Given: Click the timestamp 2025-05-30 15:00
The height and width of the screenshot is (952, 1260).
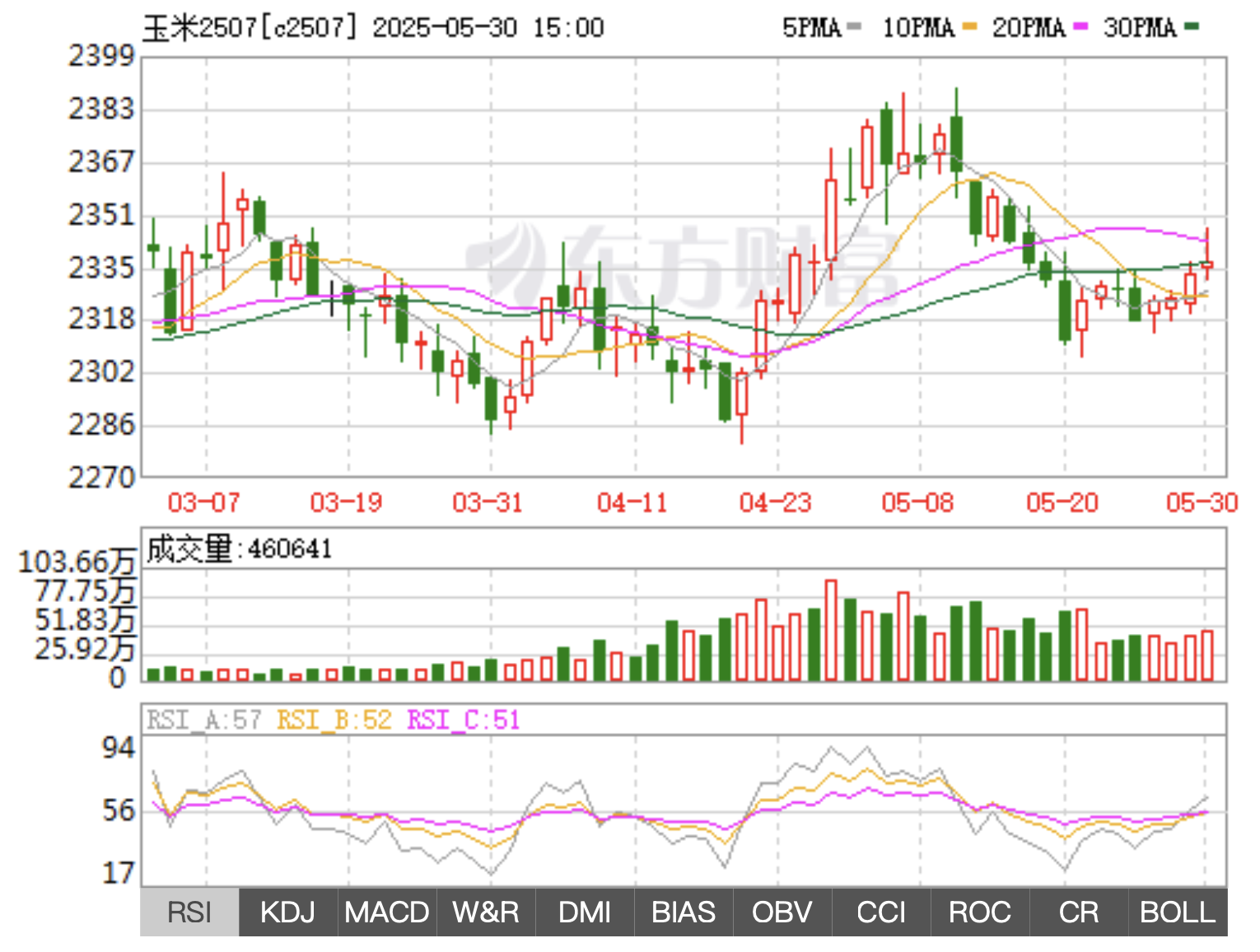Looking at the screenshot, I should 488,28.
